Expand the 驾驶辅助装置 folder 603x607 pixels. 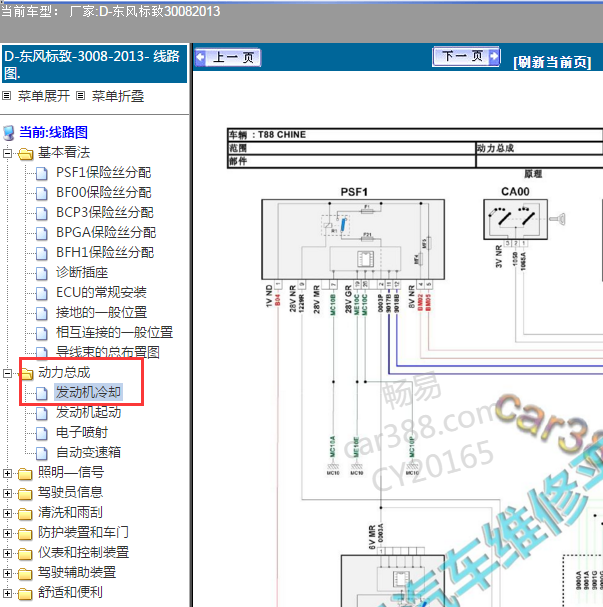tap(7, 573)
